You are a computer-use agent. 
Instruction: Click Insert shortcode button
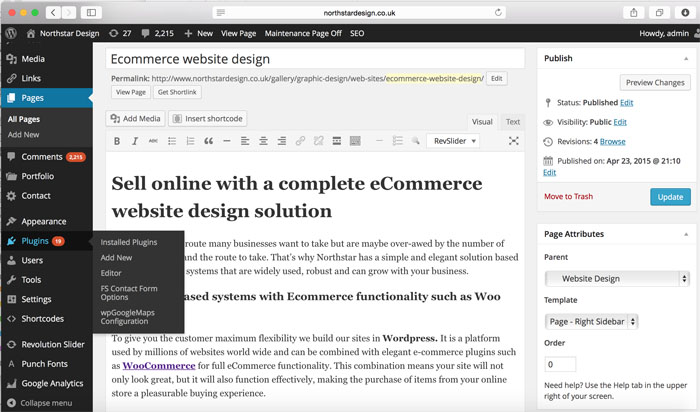pyautogui.click(x=208, y=119)
